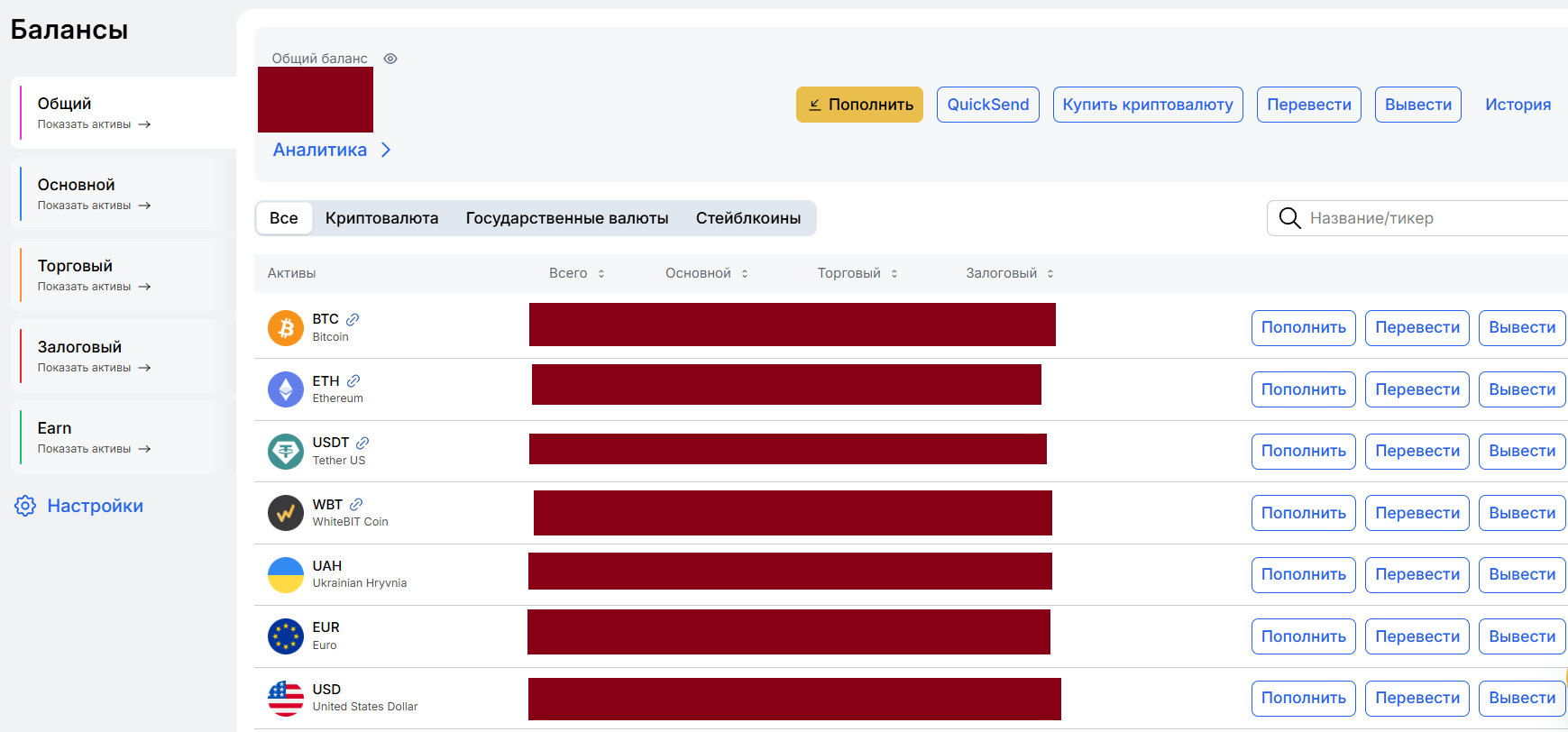This screenshot has height=732, width=1568.
Task: Switch to the Криптовалюта tab
Action: (382, 218)
